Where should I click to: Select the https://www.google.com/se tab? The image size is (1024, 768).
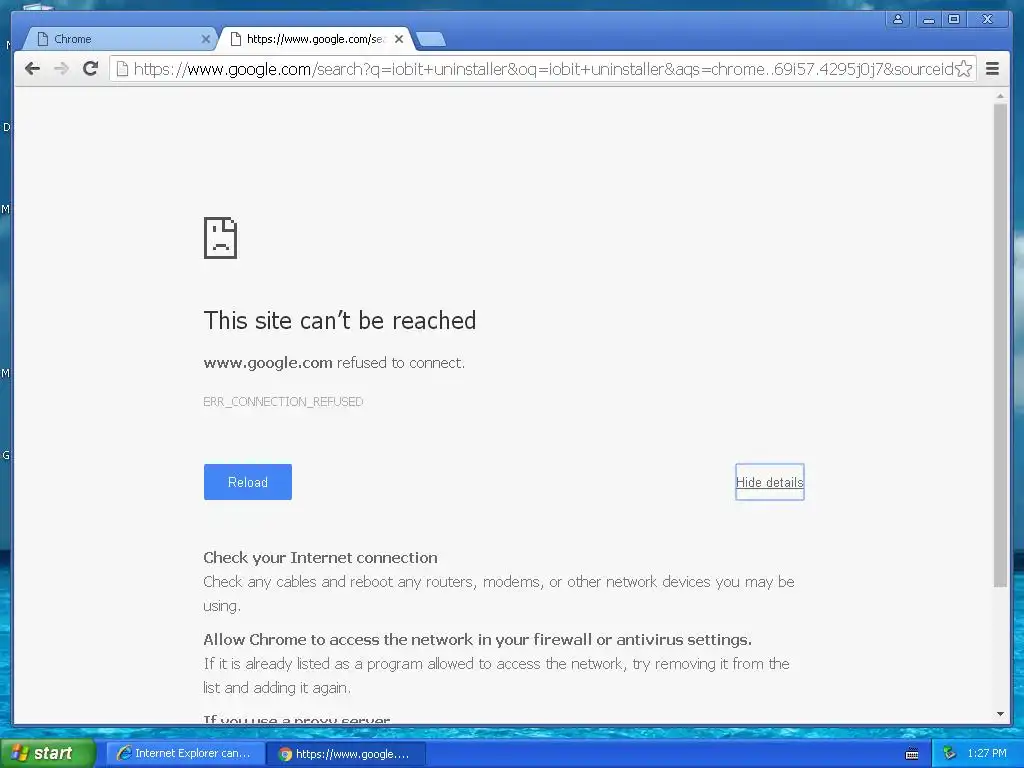click(316, 39)
